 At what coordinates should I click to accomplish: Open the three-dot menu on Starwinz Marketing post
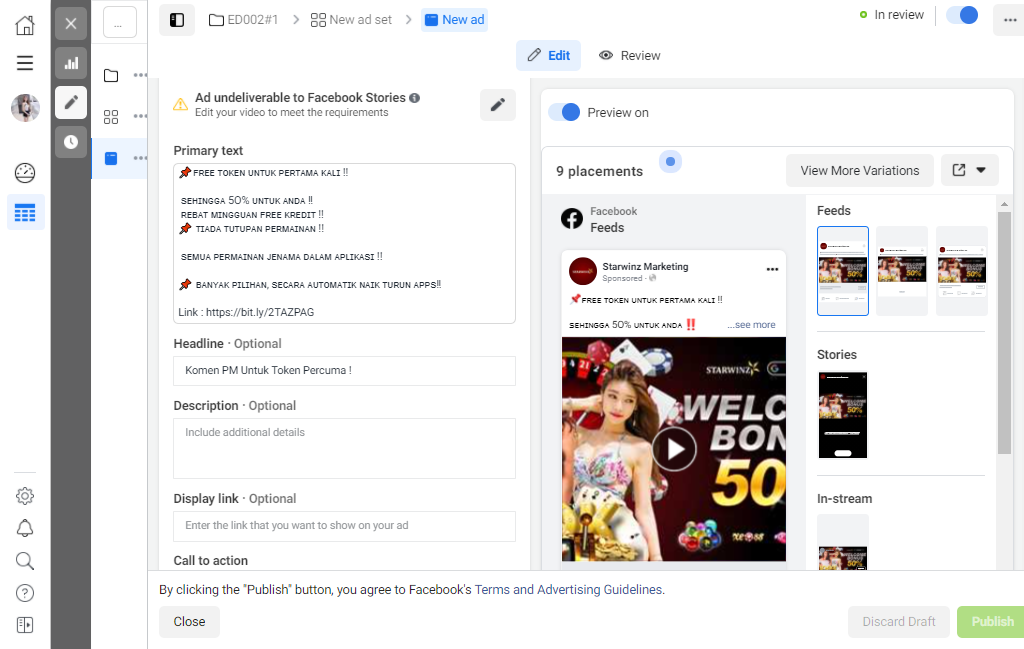[772, 269]
